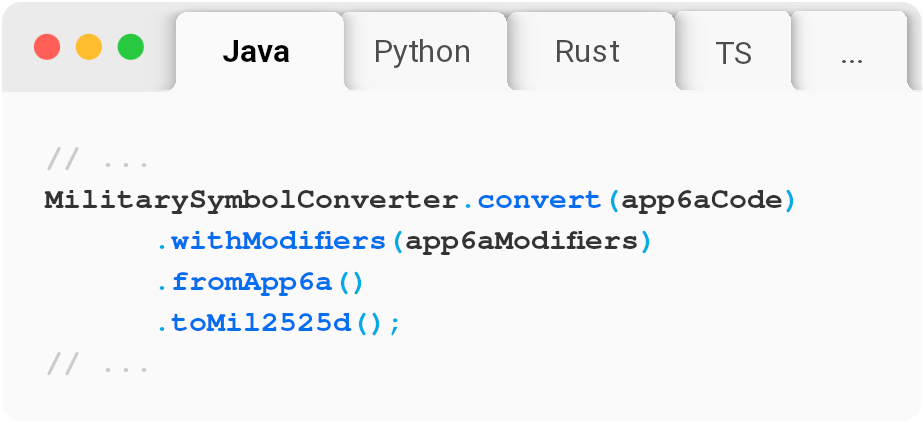
Task: Open the ellipsis more-languages tab
Action: (x=852, y=54)
